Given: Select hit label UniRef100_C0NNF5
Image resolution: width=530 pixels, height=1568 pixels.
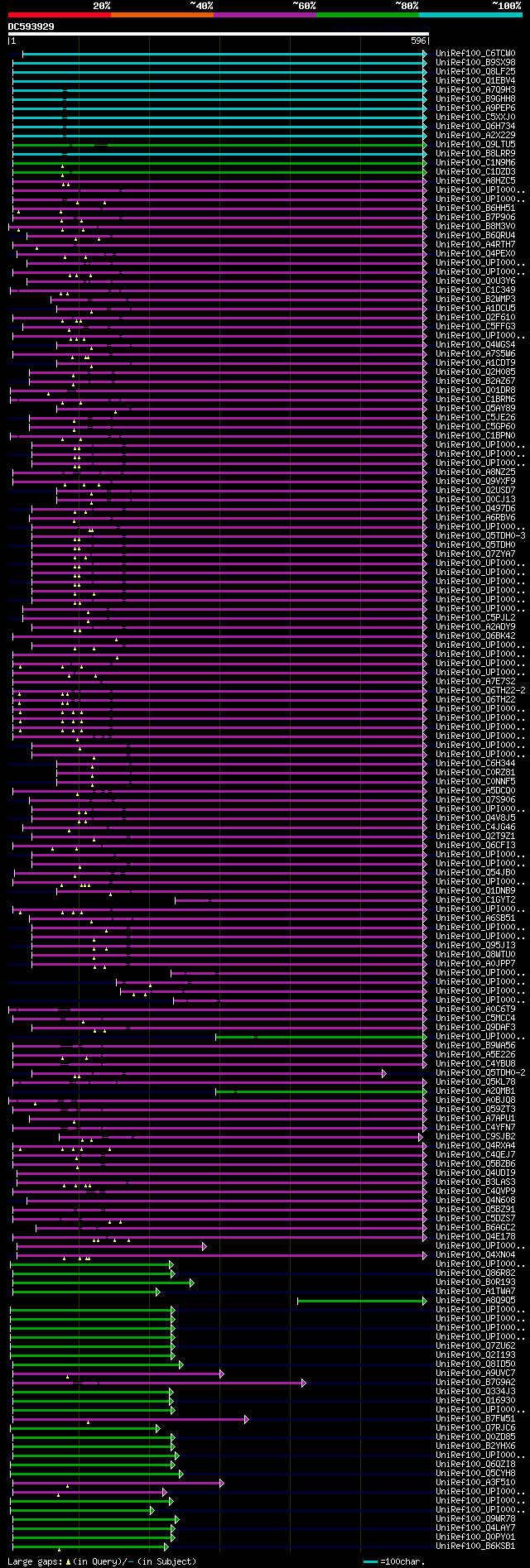Looking at the screenshot, I should [x=475, y=782].
